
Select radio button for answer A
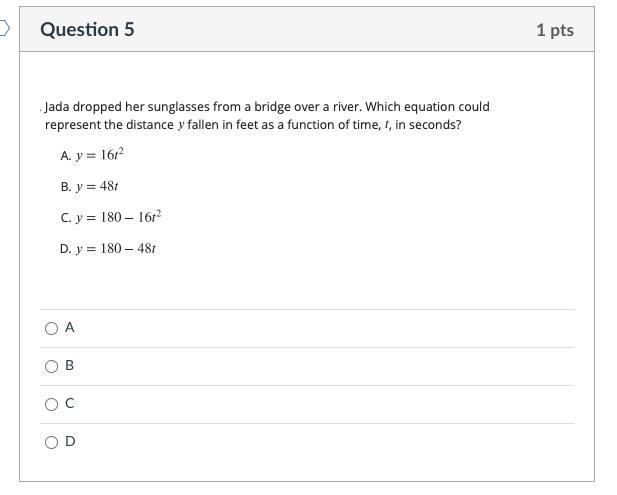click(x=52, y=328)
